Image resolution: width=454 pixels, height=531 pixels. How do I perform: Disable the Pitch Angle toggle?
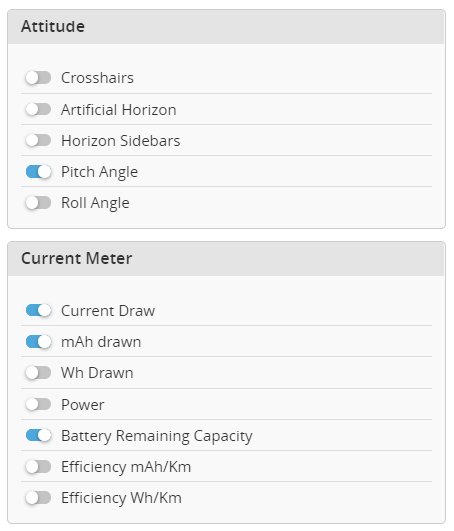click(x=38, y=172)
